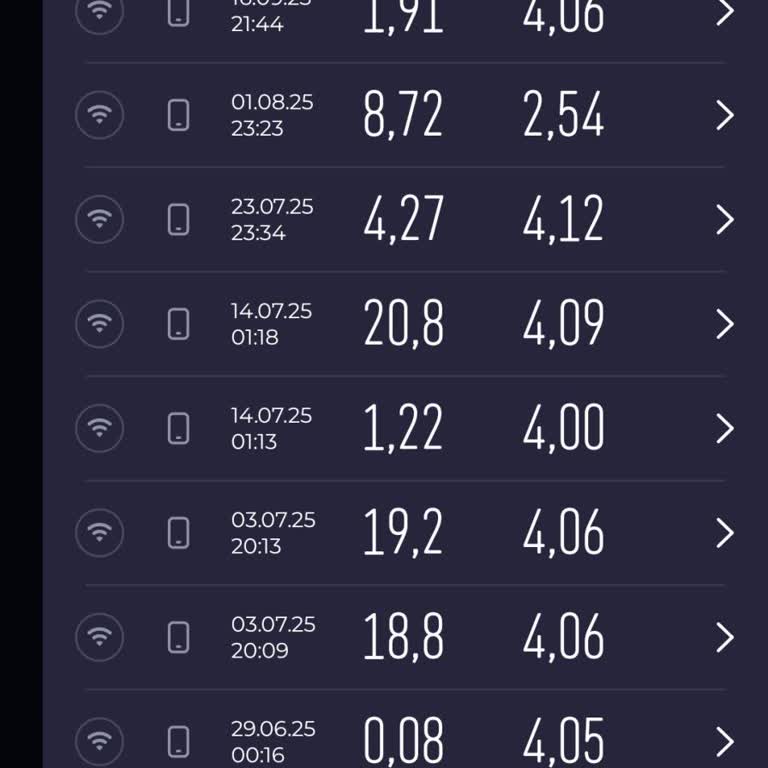Click Wi-Fi icon for 14.07.25 01:18 result
The image size is (768, 768).
tap(99, 324)
